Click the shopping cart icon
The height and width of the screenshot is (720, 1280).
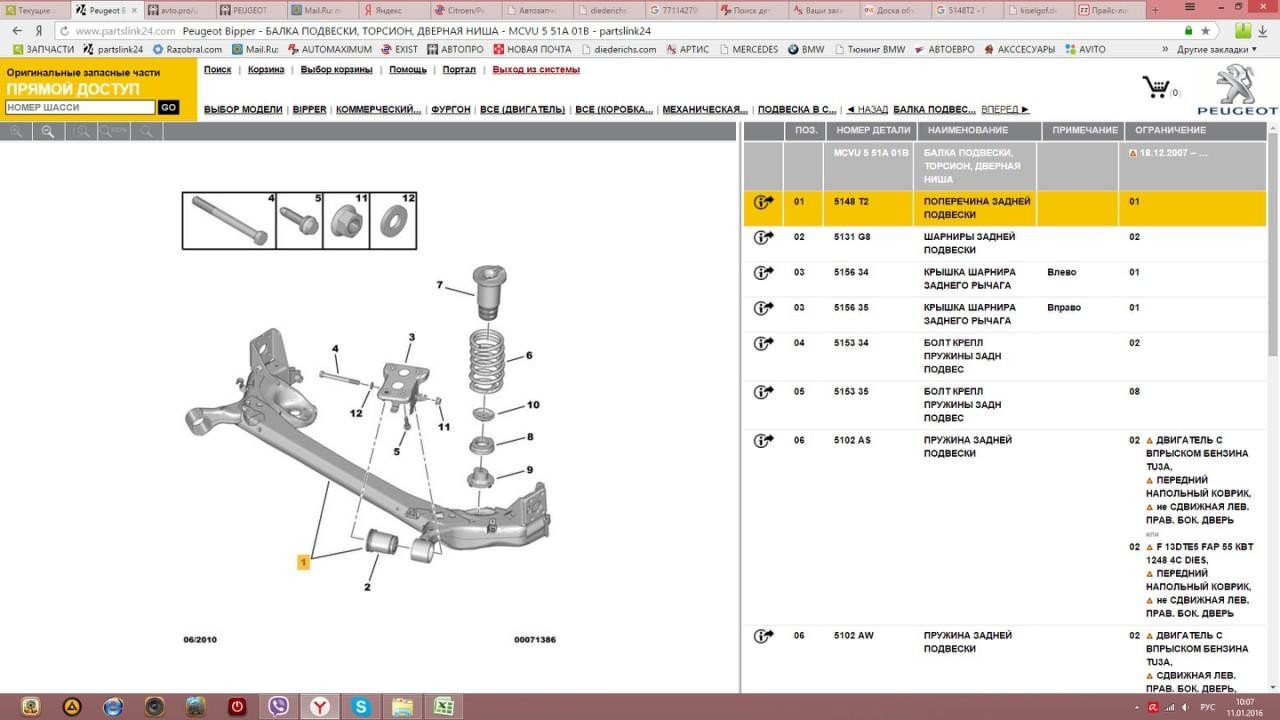click(1157, 88)
